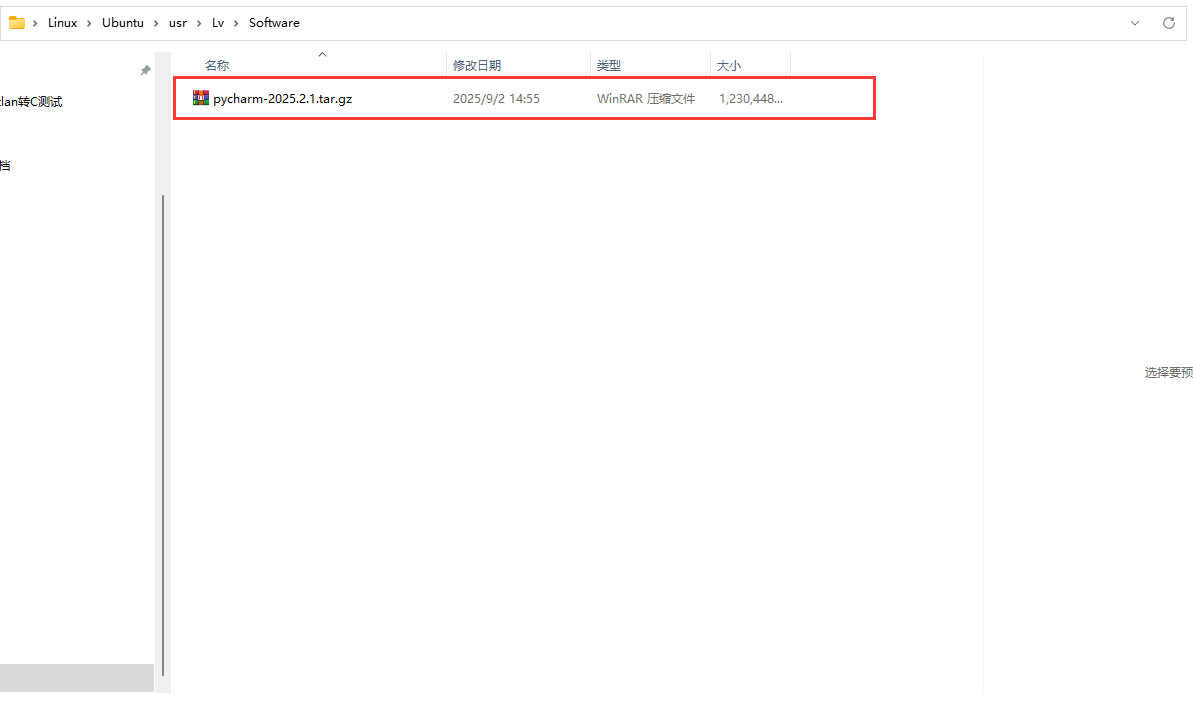Expand the chevron between Lv and Software

click(x=236, y=24)
